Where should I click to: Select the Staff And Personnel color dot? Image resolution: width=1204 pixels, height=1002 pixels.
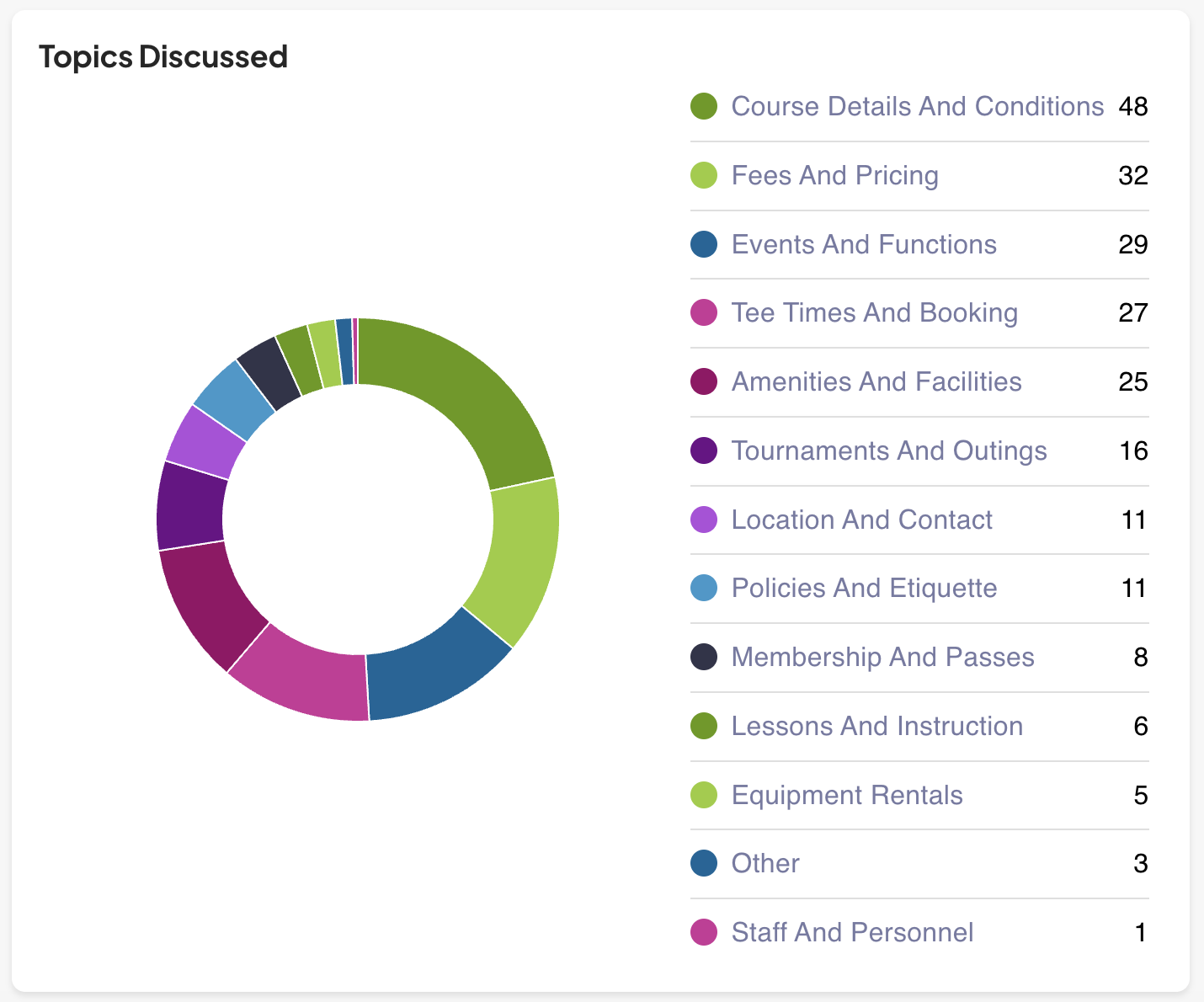(x=704, y=933)
